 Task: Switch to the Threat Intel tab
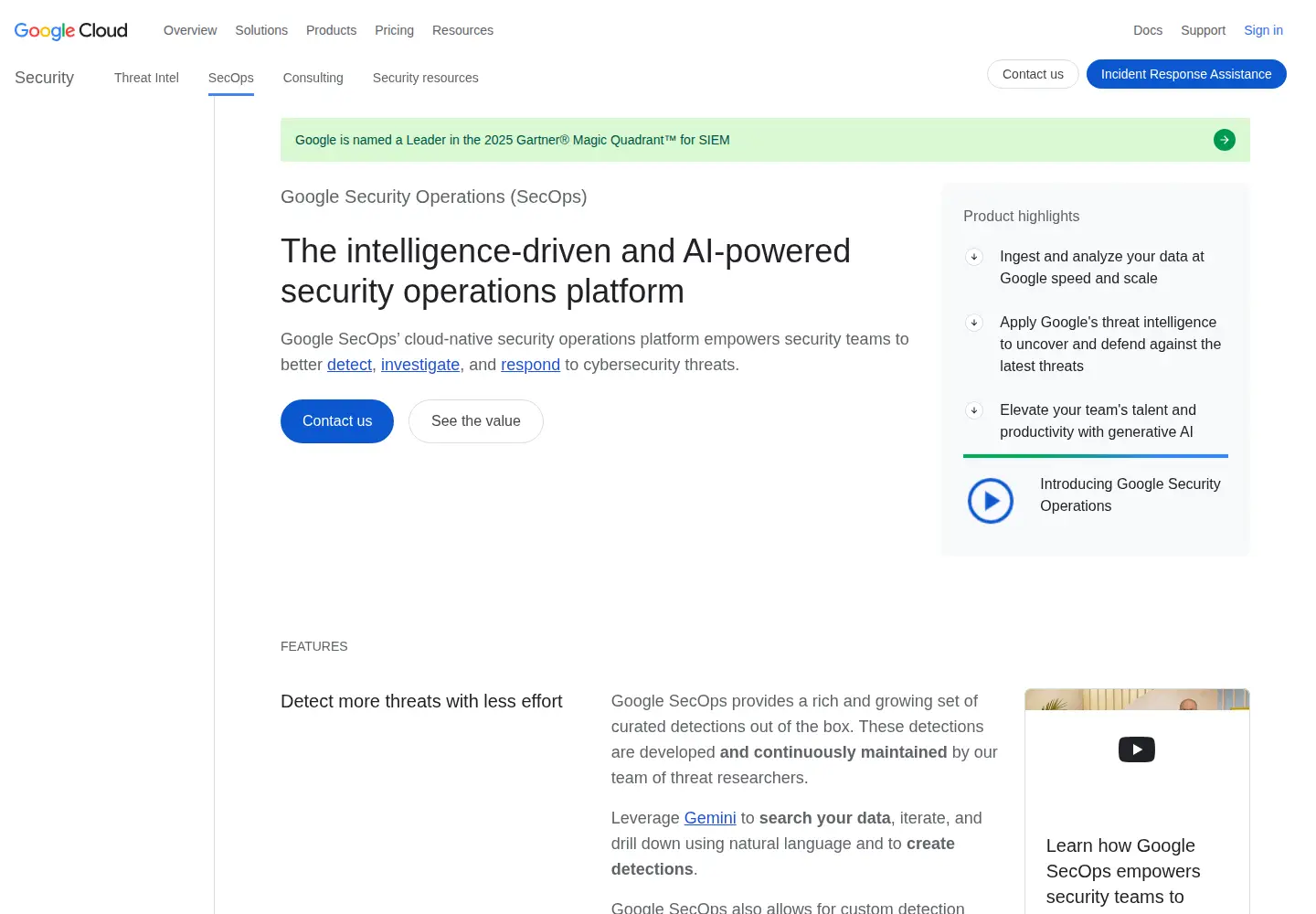[146, 78]
